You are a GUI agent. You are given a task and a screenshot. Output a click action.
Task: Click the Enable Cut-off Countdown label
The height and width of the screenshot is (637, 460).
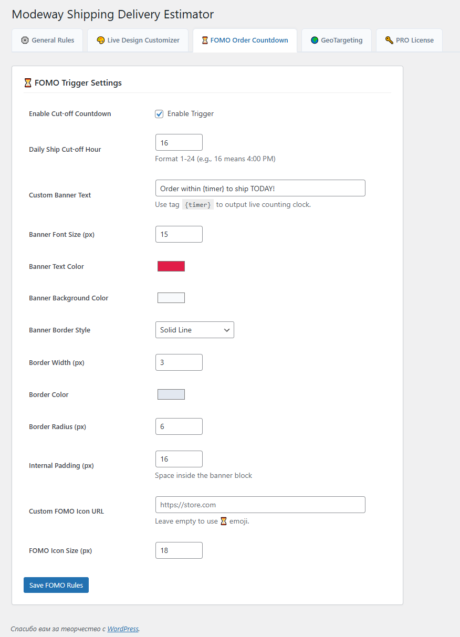(70, 114)
